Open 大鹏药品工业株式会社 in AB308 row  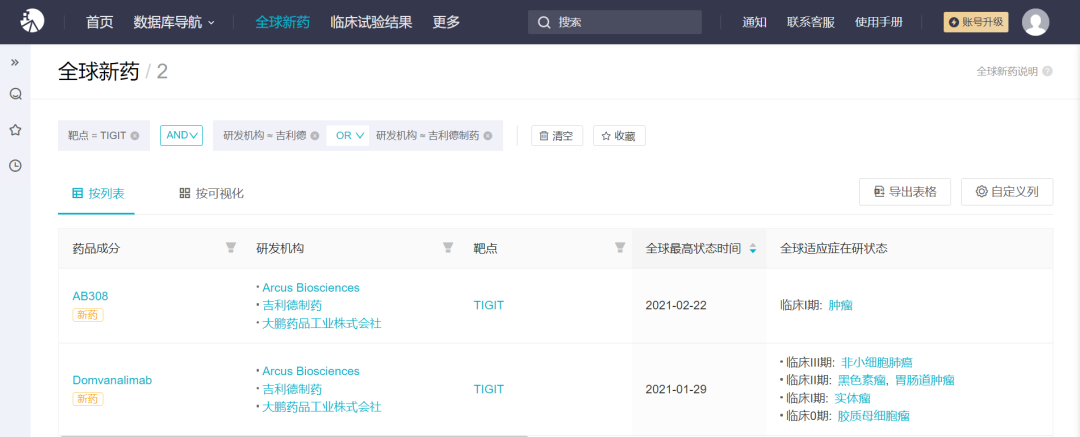(322, 323)
